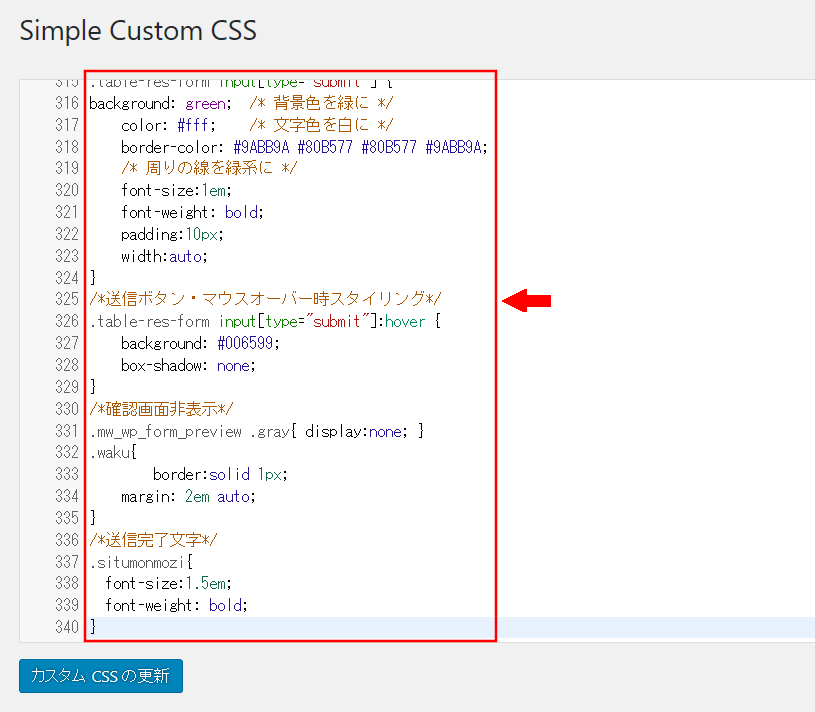Viewport: 815px width, 712px height.
Task: Click the .mw_wp_form_preview .gray rule line
Action: pyautogui.click(x=257, y=431)
